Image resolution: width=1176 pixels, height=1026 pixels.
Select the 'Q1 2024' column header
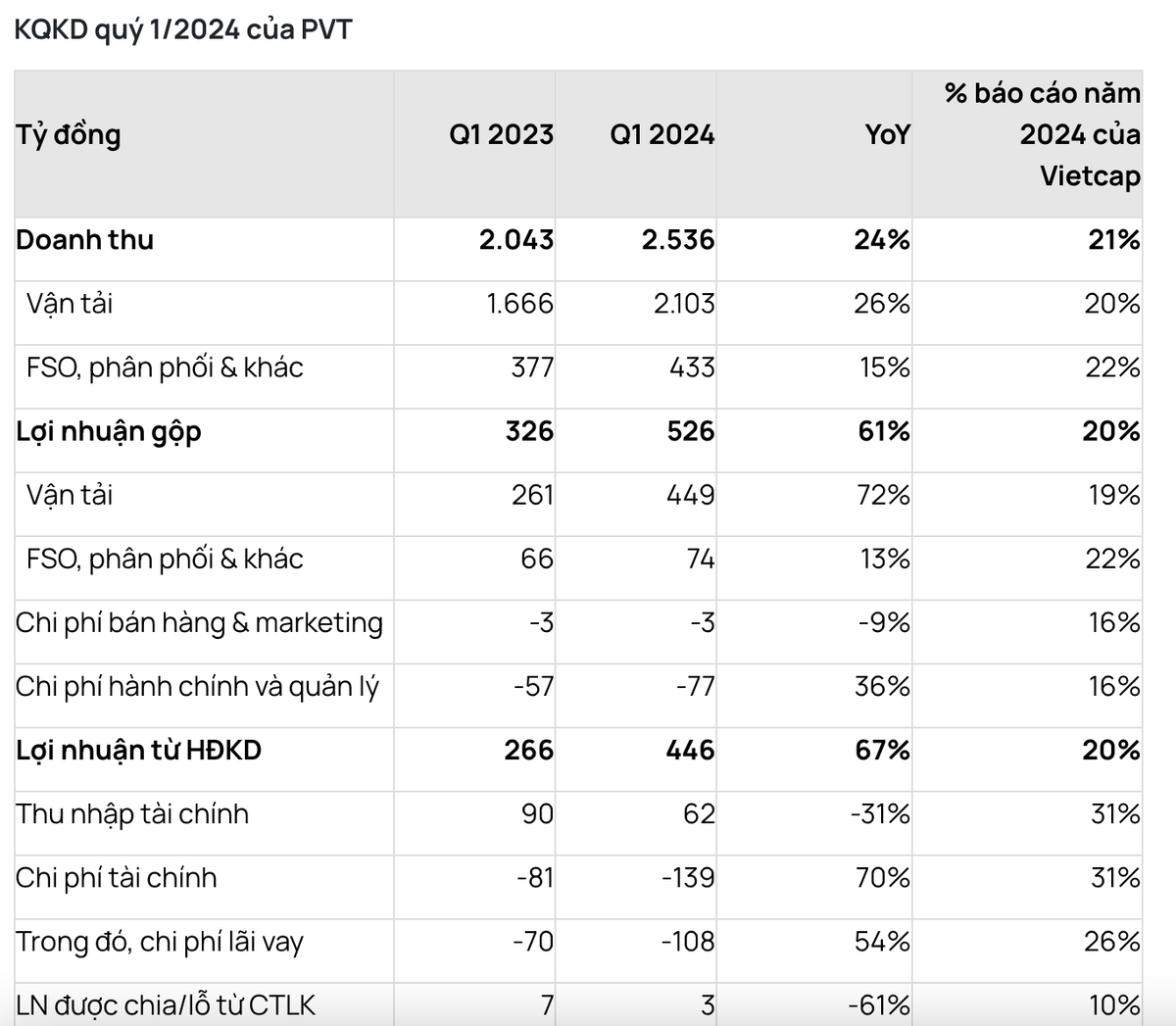(x=661, y=134)
